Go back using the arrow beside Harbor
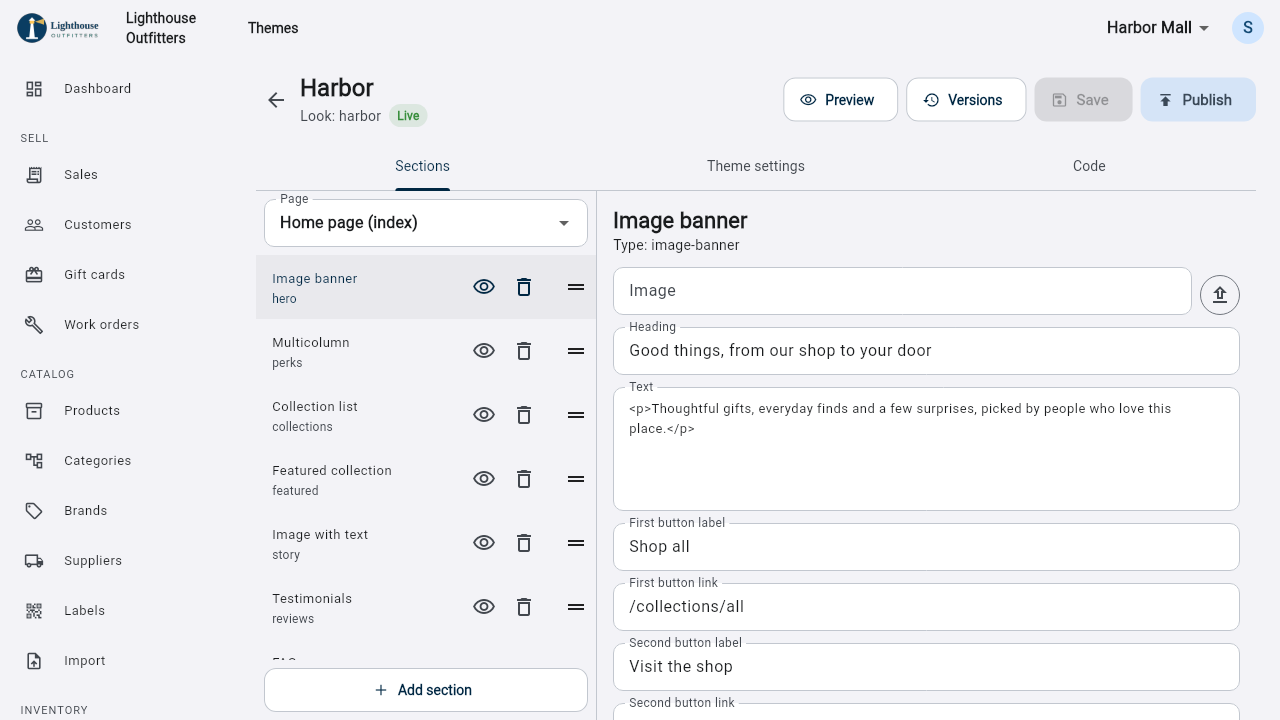The image size is (1280, 720). [x=276, y=100]
